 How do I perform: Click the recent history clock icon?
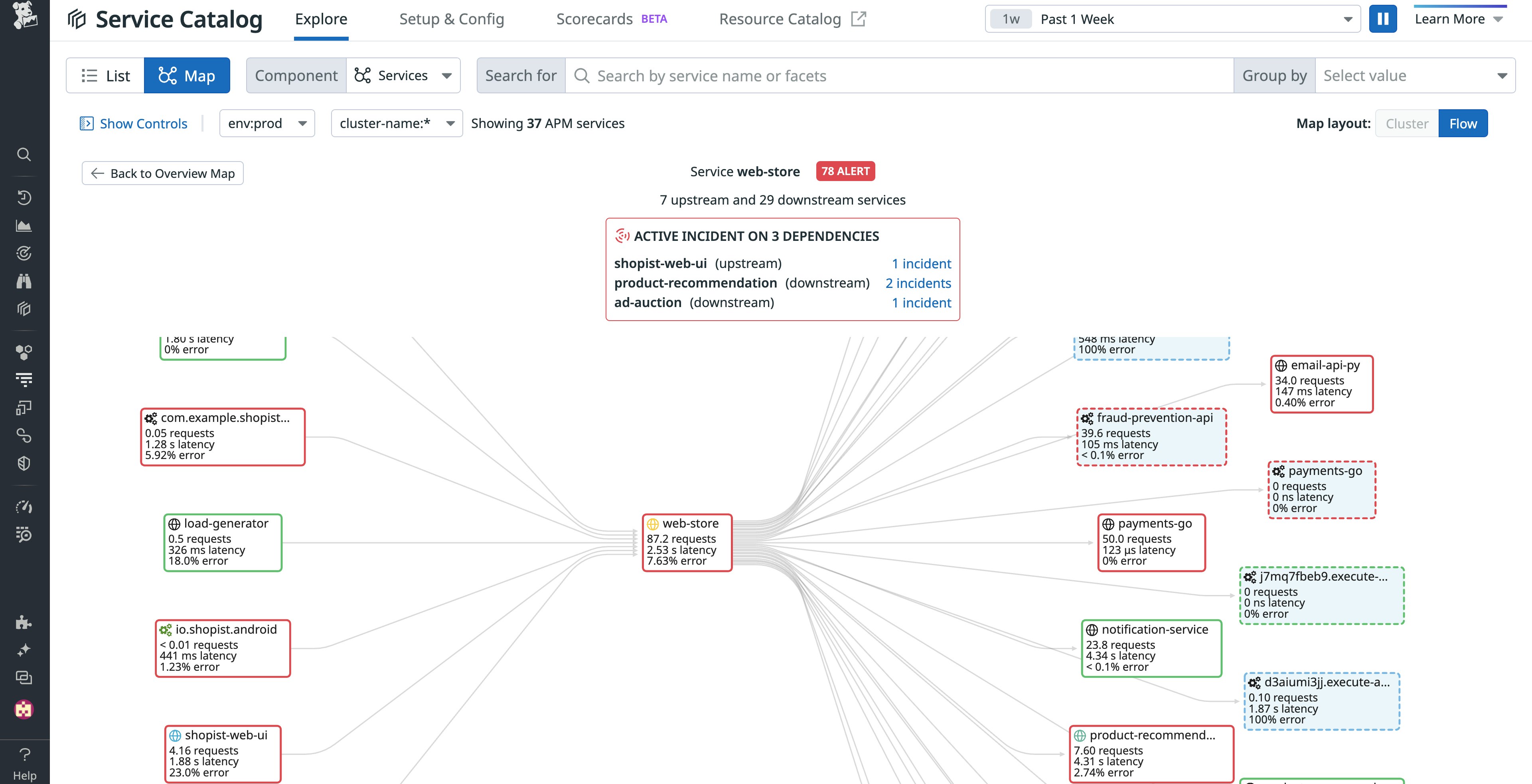click(x=24, y=198)
